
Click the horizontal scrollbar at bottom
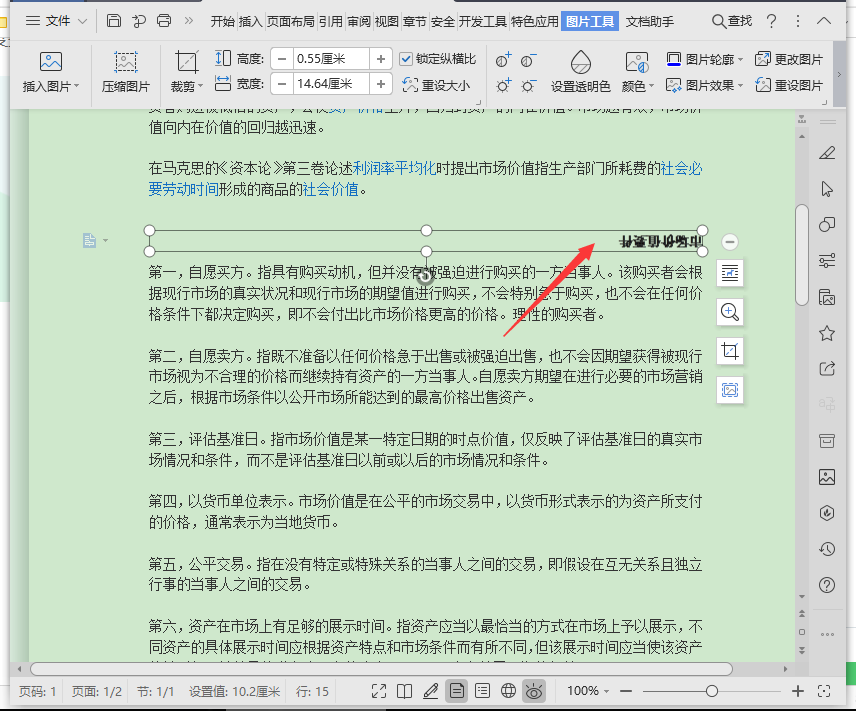click(381, 668)
